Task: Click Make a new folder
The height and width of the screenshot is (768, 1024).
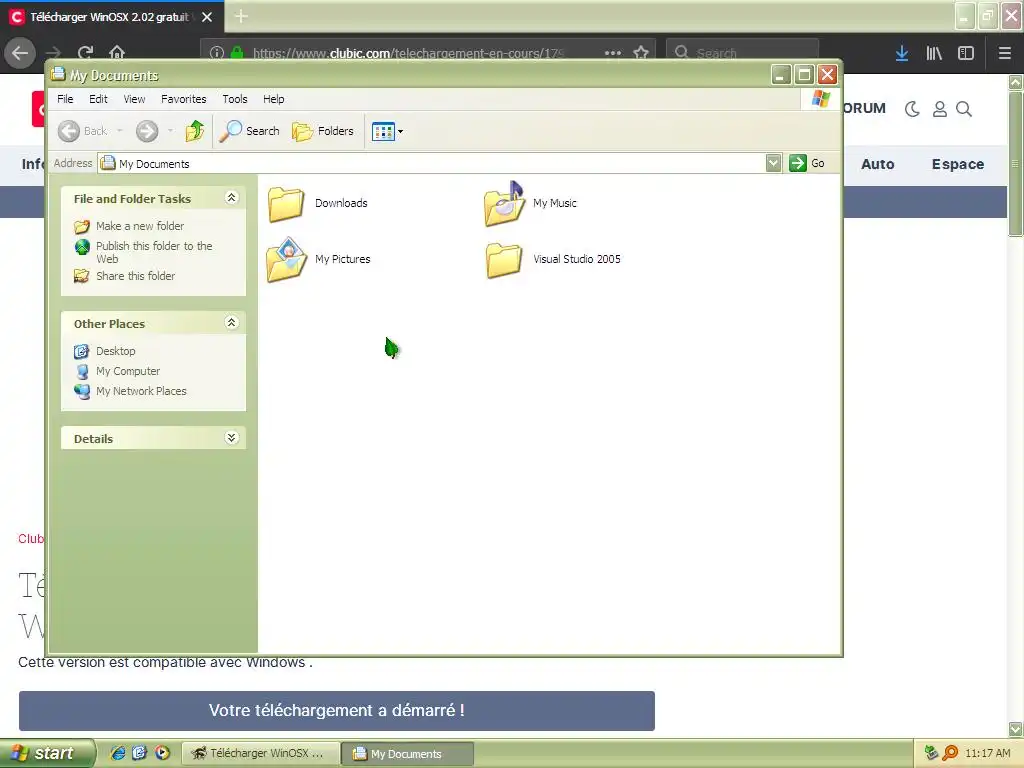Action: pyautogui.click(x=140, y=226)
